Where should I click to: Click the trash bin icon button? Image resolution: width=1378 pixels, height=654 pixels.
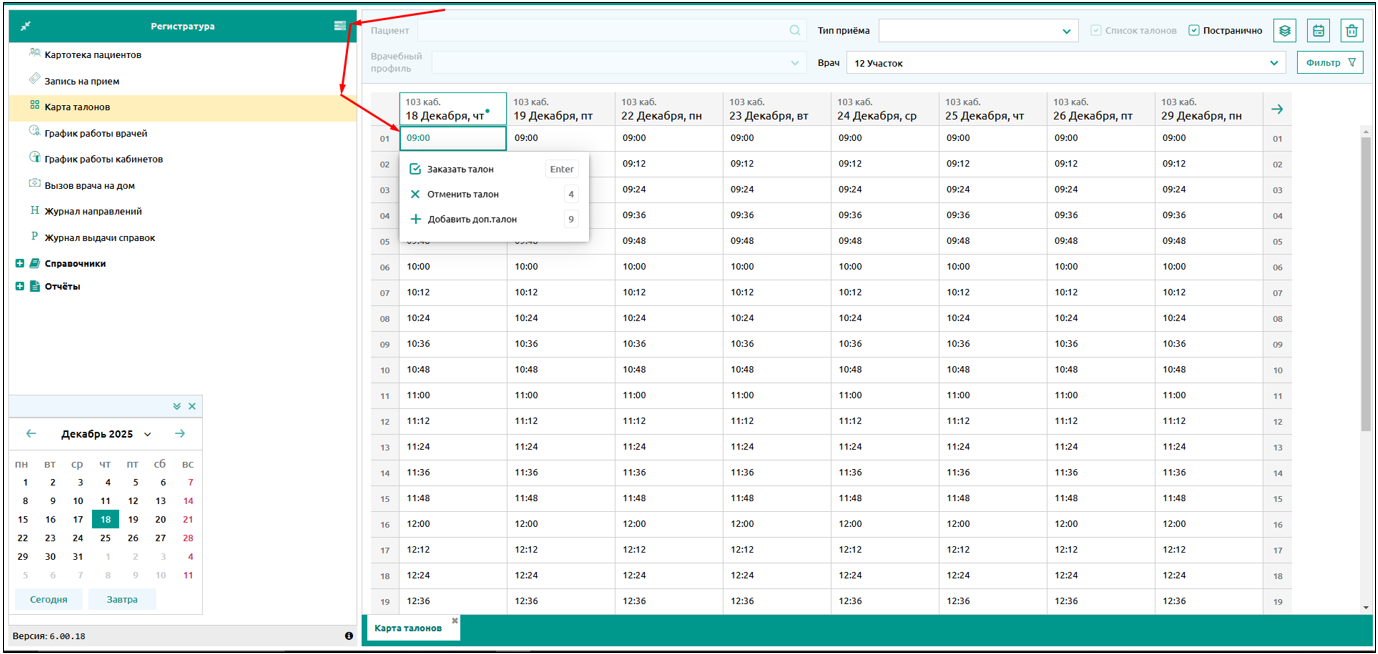(x=1351, y=31)
